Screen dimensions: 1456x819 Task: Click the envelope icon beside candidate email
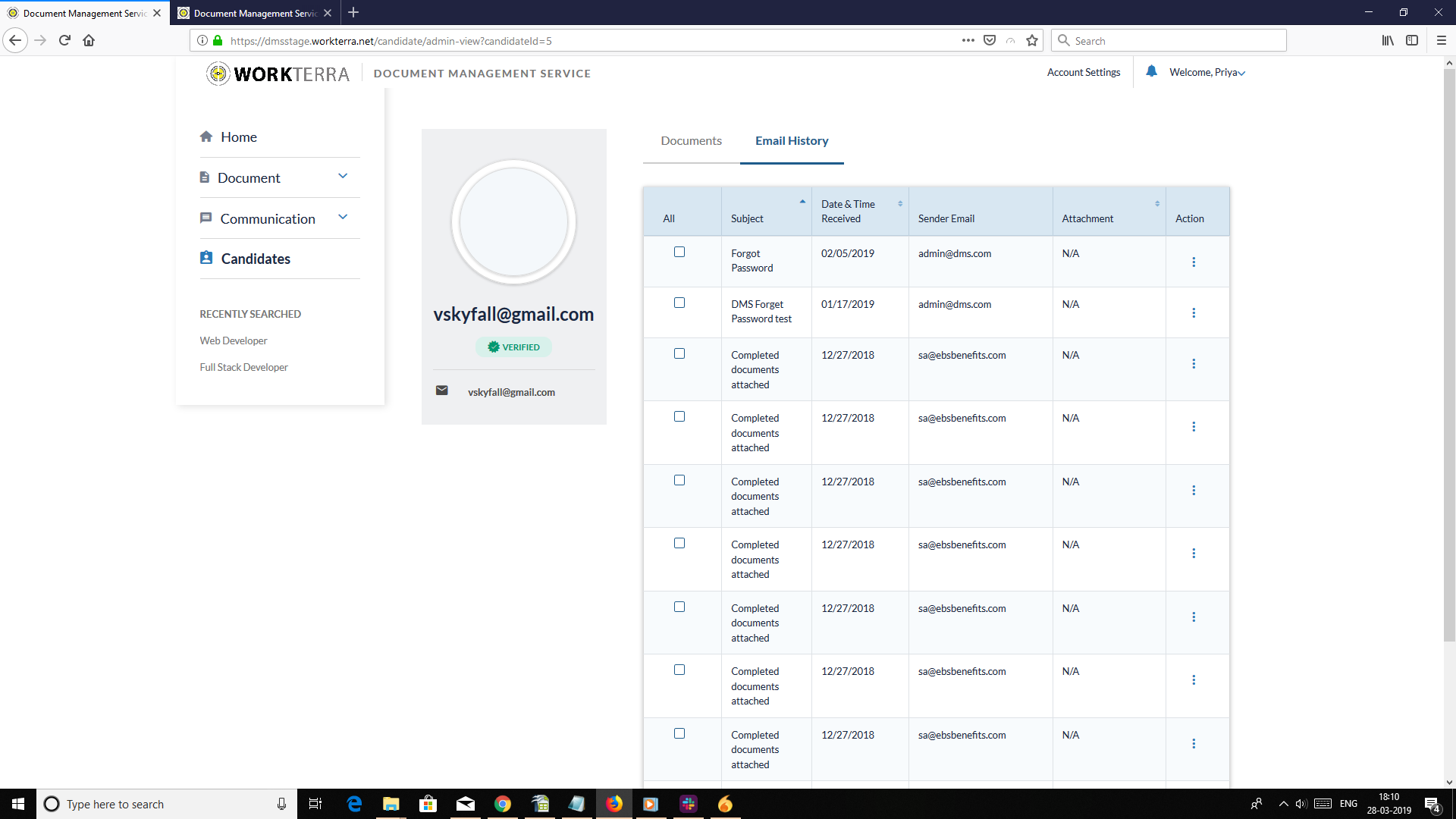coord(441,391)
